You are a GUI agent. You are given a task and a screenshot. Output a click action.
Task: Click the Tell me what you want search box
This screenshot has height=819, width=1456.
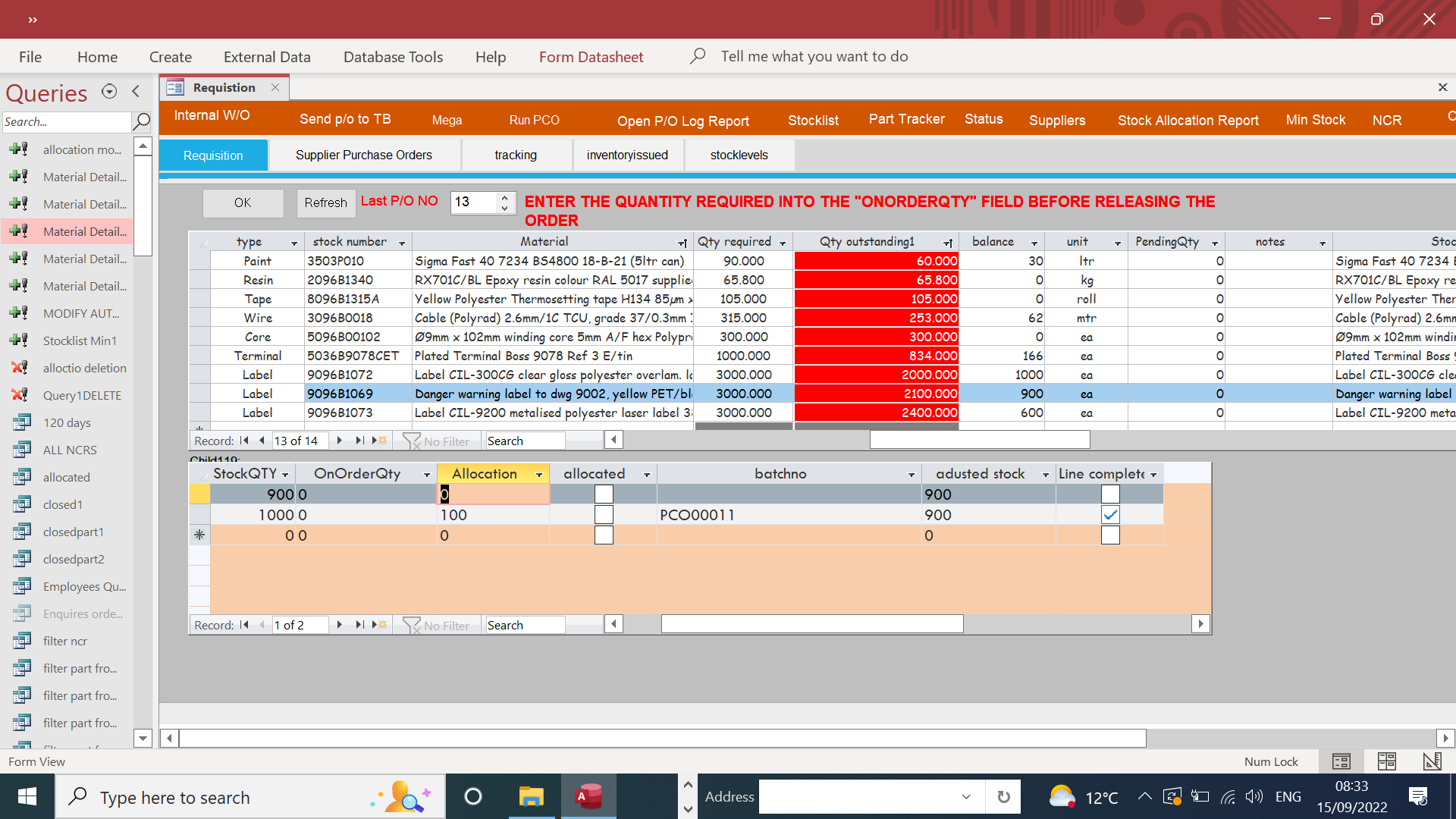coord(814,56)
